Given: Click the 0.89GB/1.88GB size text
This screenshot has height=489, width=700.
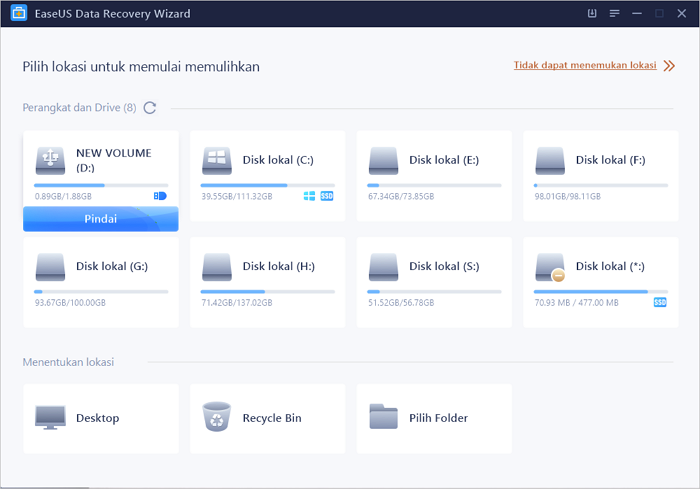Looking at the screenshot, I should pos(63,196).
